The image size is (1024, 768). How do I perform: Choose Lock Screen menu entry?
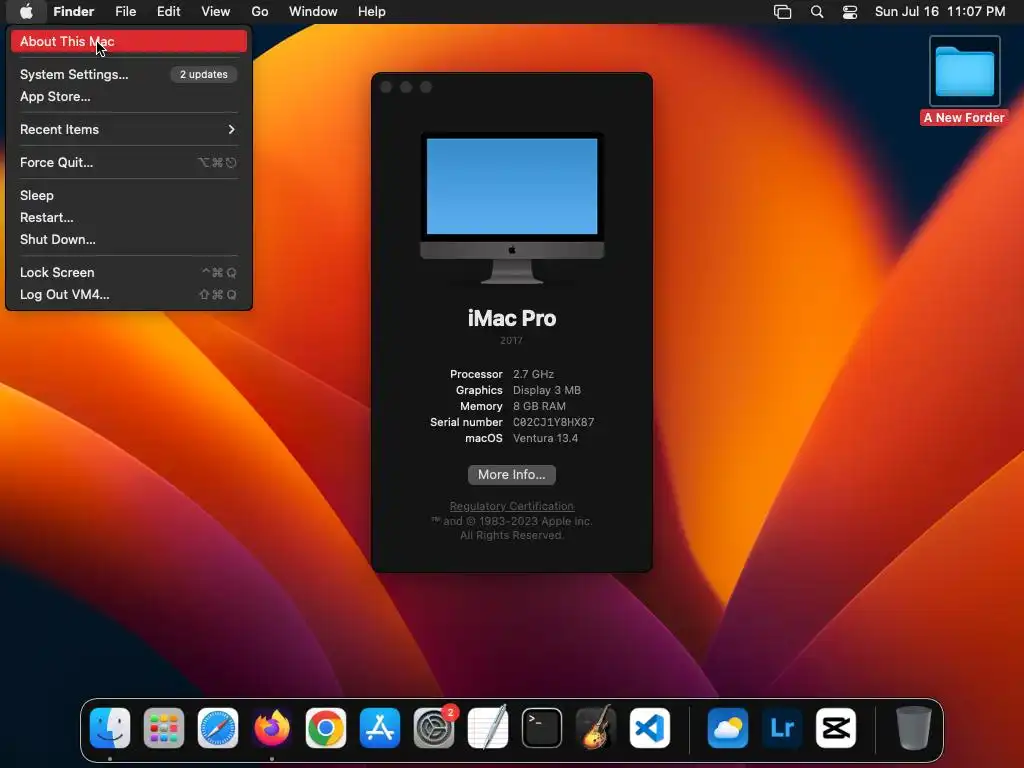pos(128,272)
